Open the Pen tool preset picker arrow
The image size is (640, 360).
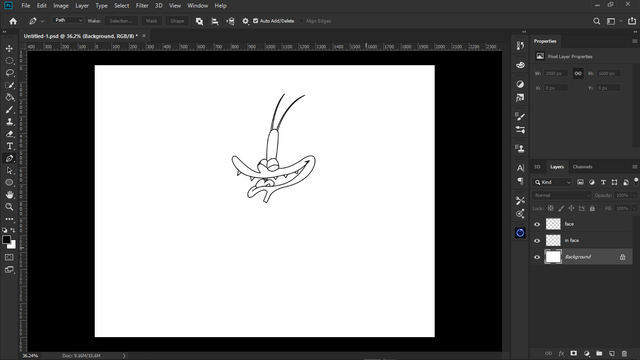42,21
